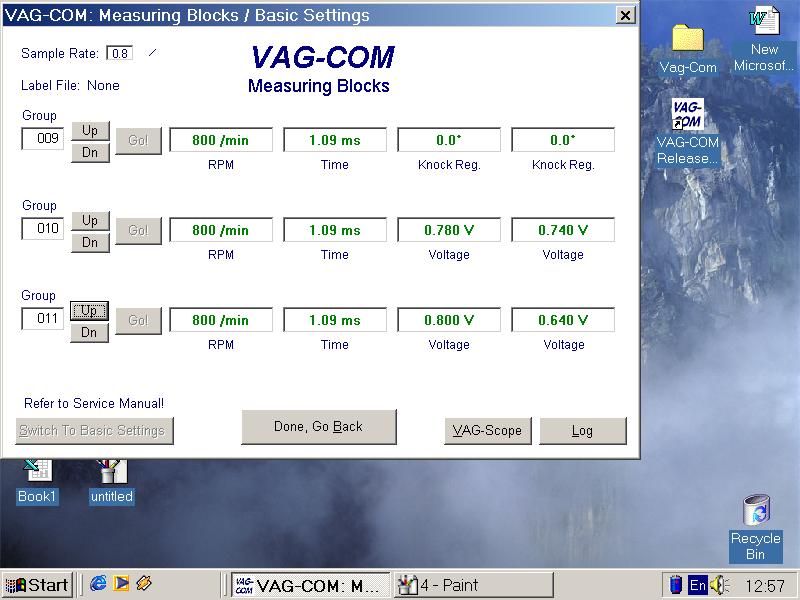Click the third quick launch icon
This screenshot has height=600, width=800.
pyautogui.click(x=144, y=583)
